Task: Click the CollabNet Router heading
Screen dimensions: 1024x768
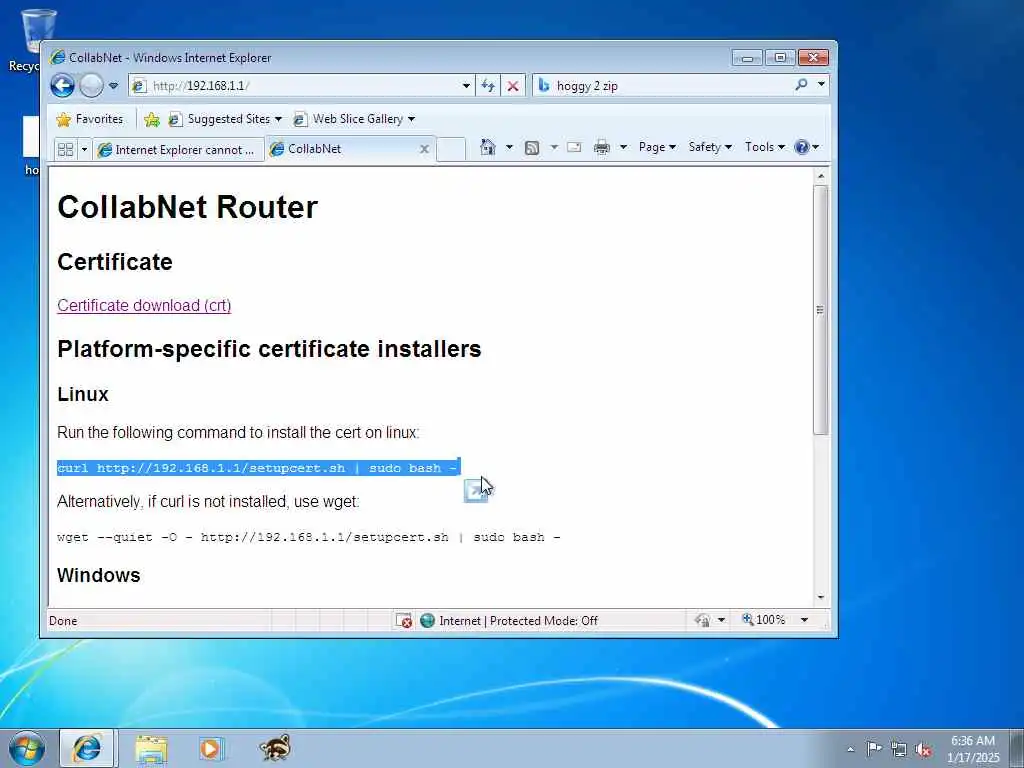Action: (x=187, y=207)
